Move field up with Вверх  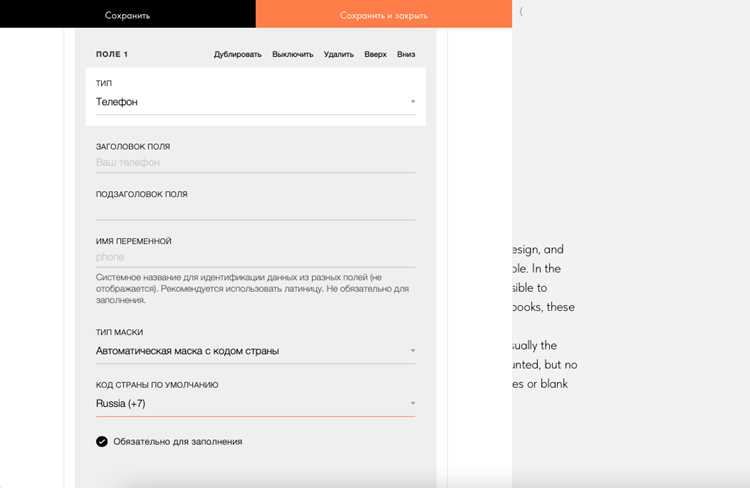[375, 55]
